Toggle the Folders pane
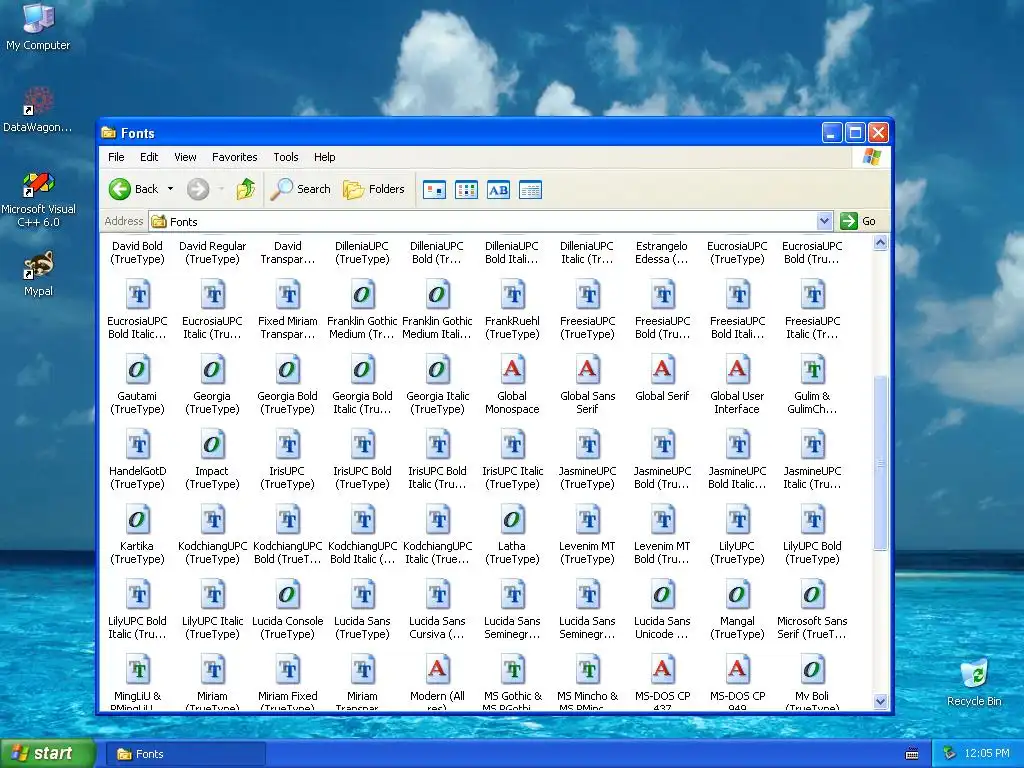The image size is (1024, 768). pyautogui.click(x=374, y=189)
